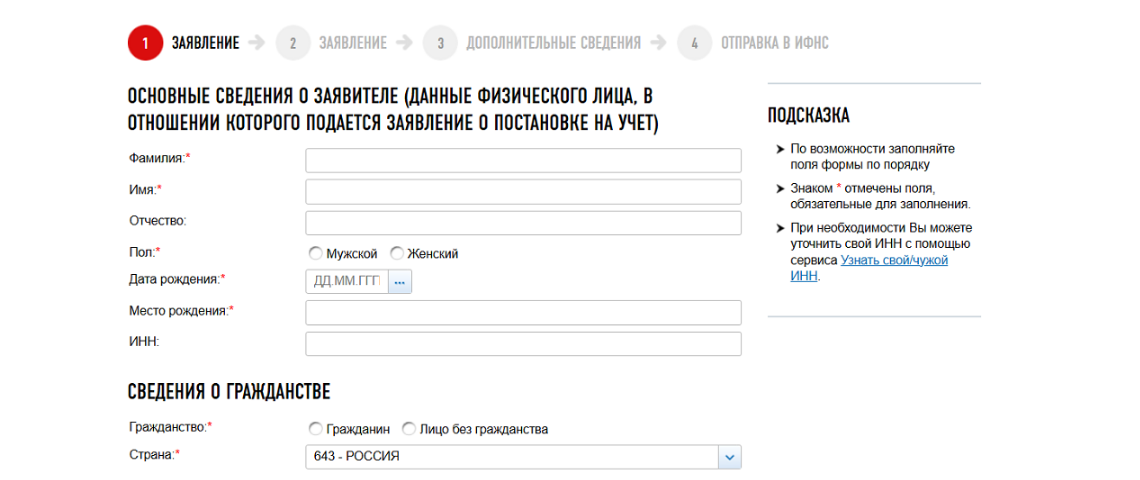Expand the Страна country dropdown arrow

pyautogui.click(x=729, y=457)
